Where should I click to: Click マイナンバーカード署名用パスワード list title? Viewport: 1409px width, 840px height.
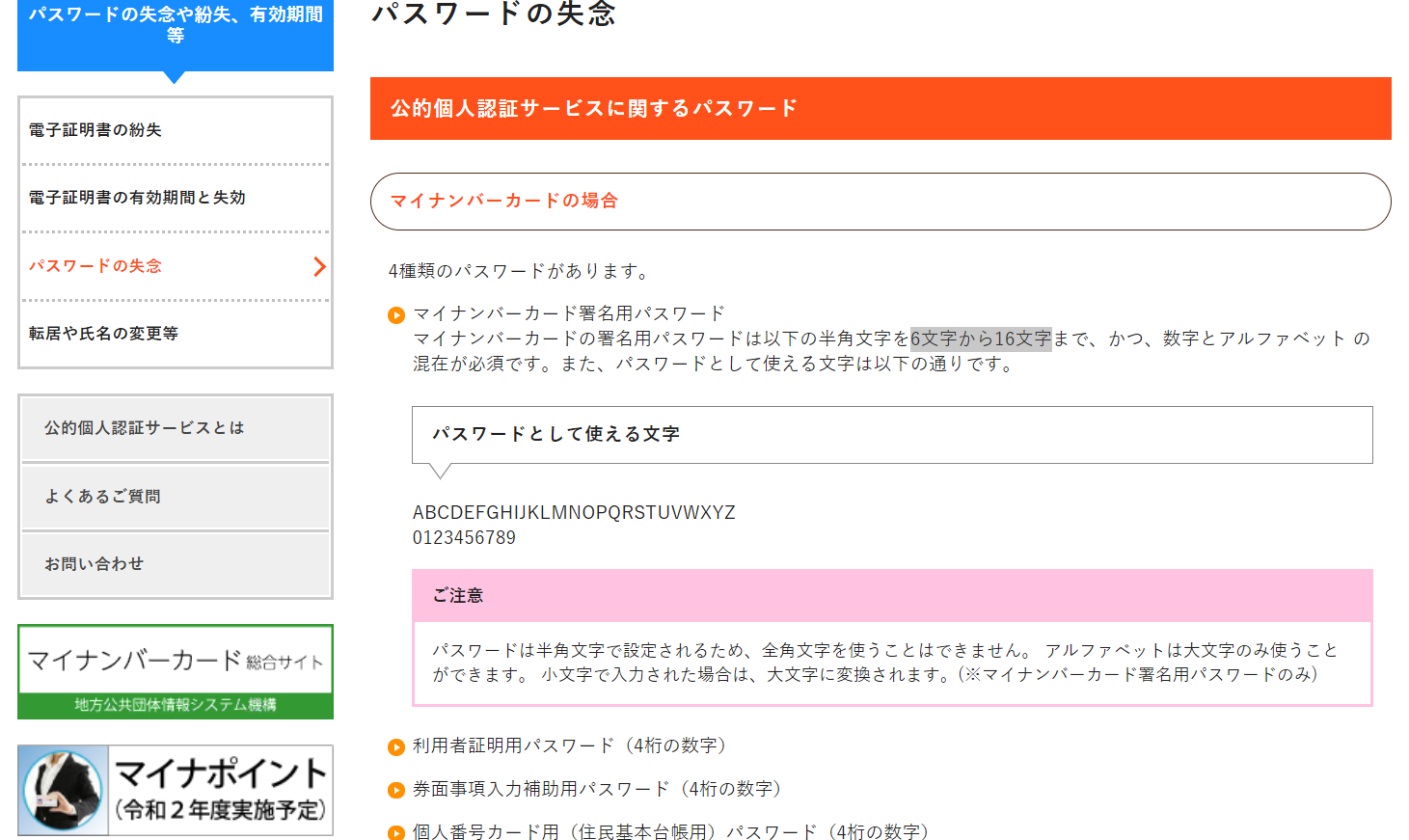569,313
